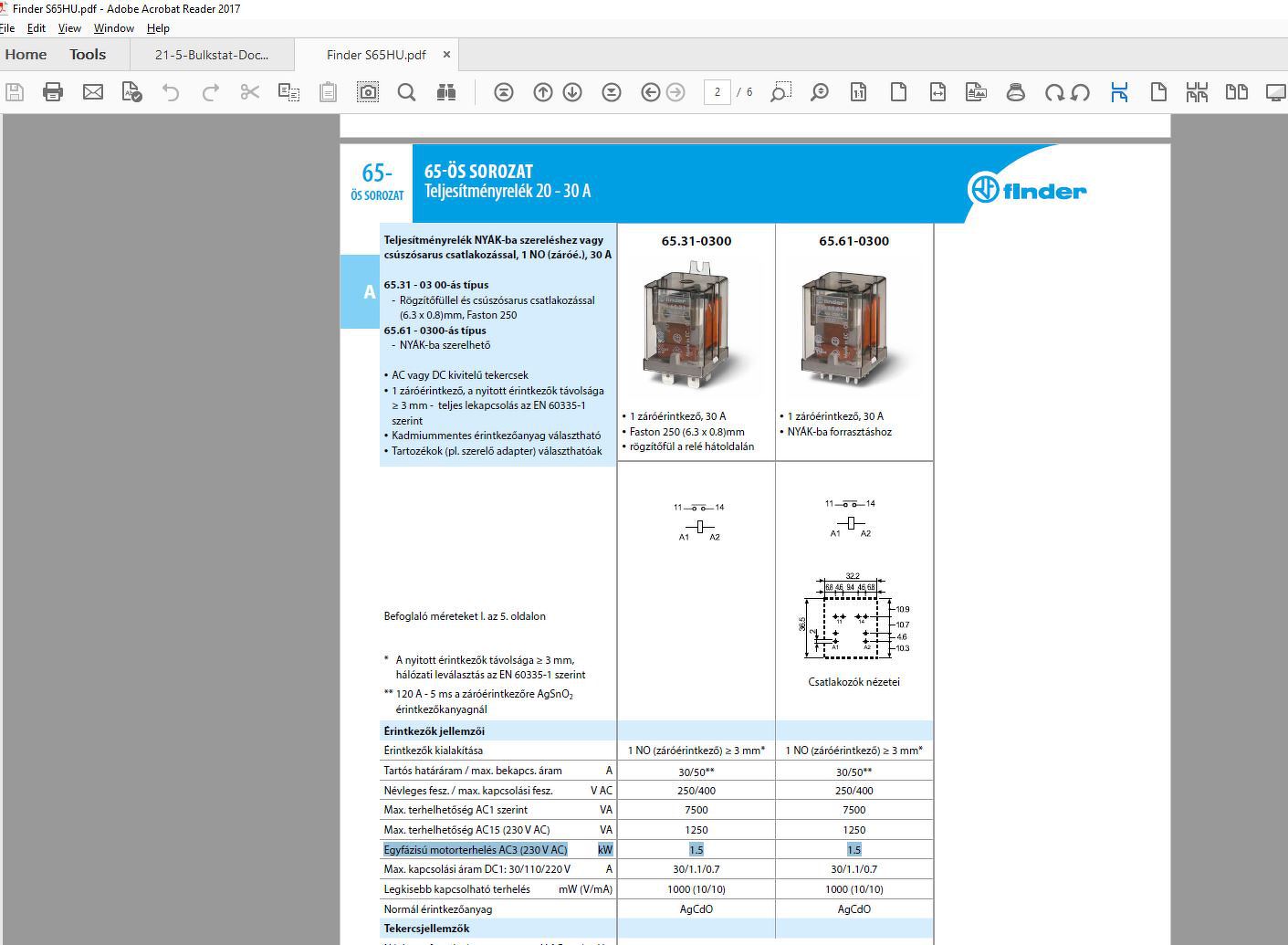The height and width of the screenshot is (945, 1288).
Task: Click the 'Érintkezők jellemzői' section header
Action: (x=435, y=731)
